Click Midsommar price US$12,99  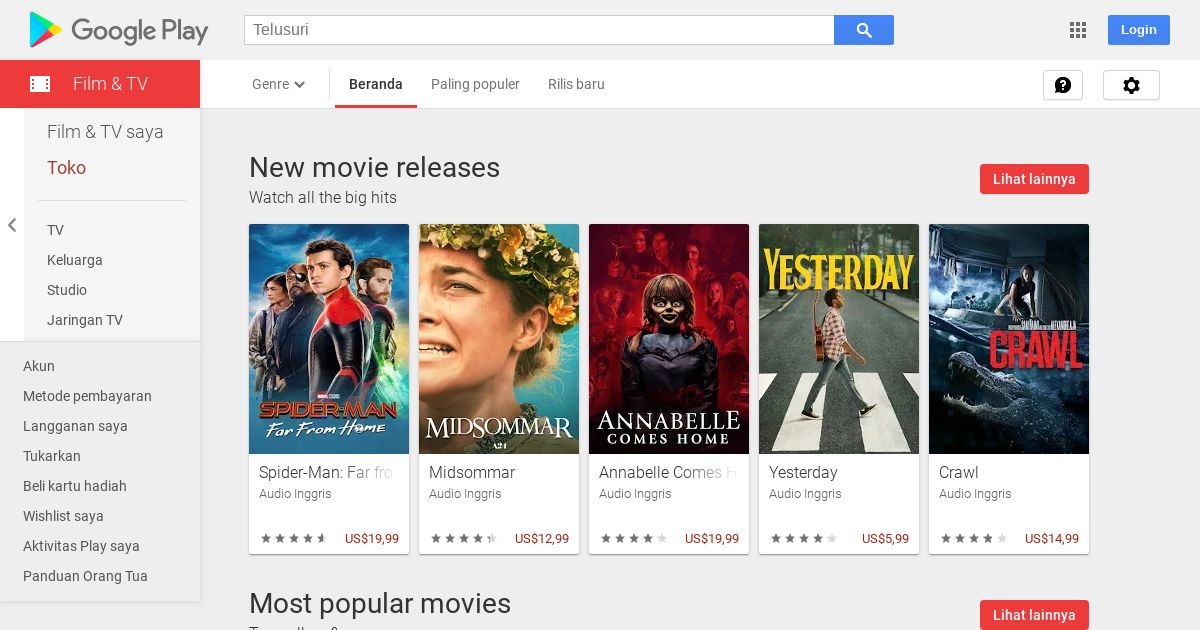(x=542, y=539)
